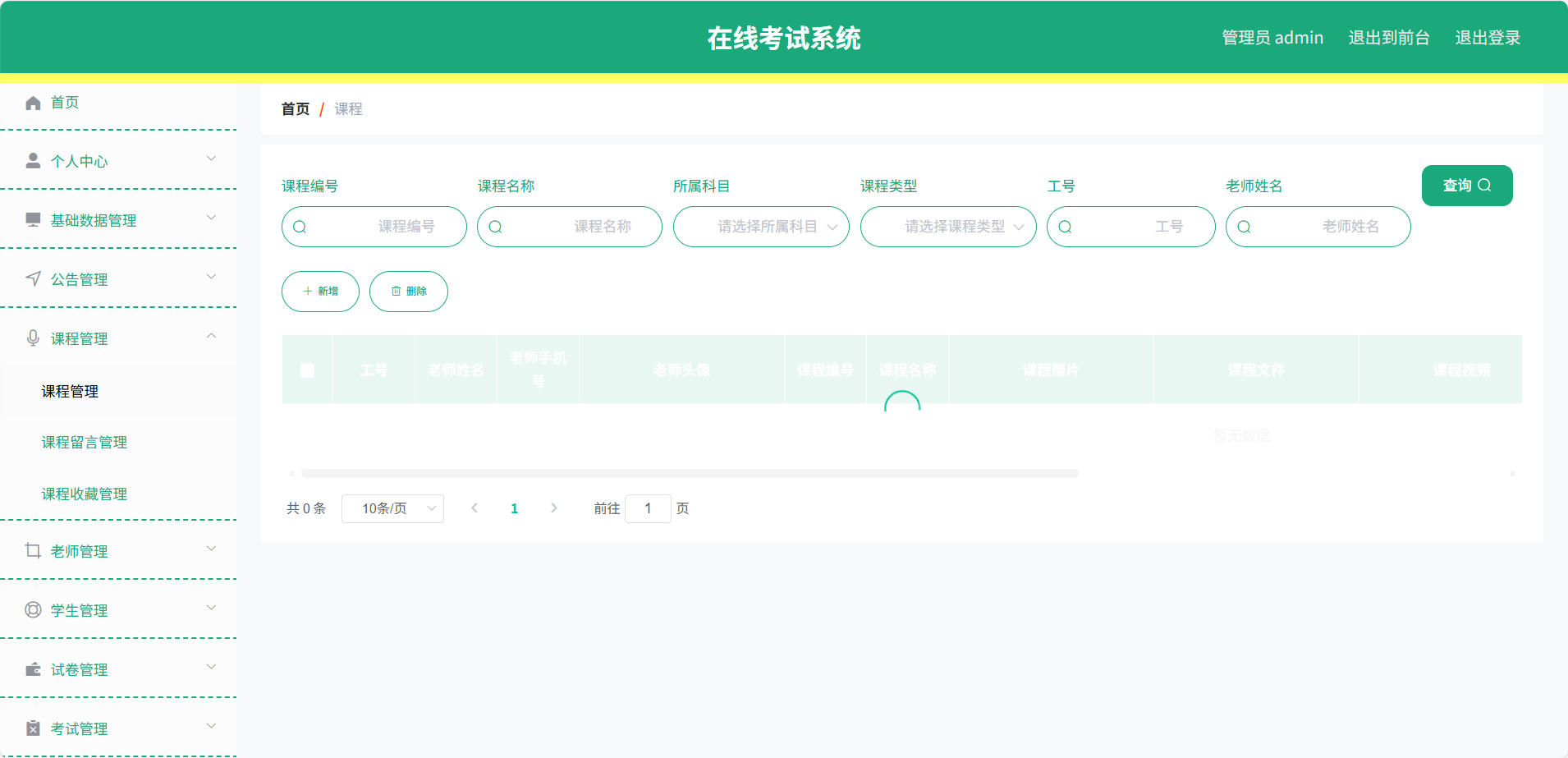This screenshot has width=1568, height=758.
Task: Click the 课程照片 table column header
Action: [x=1051, y=370]
